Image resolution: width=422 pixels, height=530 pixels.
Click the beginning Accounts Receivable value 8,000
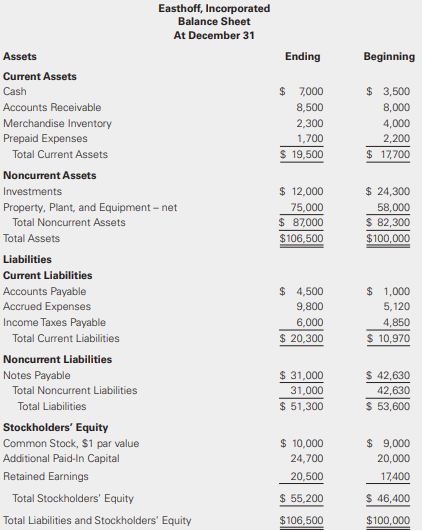(x=396, y=107)
